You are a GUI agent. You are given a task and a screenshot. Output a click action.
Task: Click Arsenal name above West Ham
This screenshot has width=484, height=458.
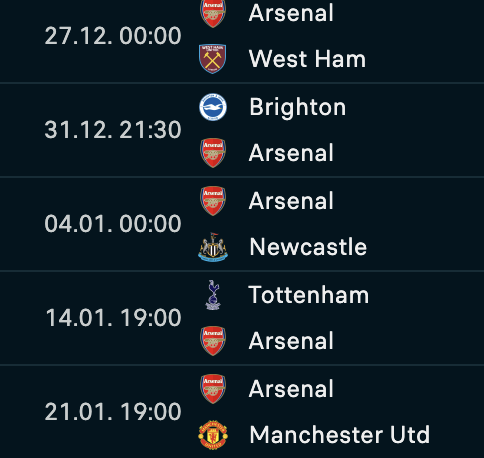[291, 13]
